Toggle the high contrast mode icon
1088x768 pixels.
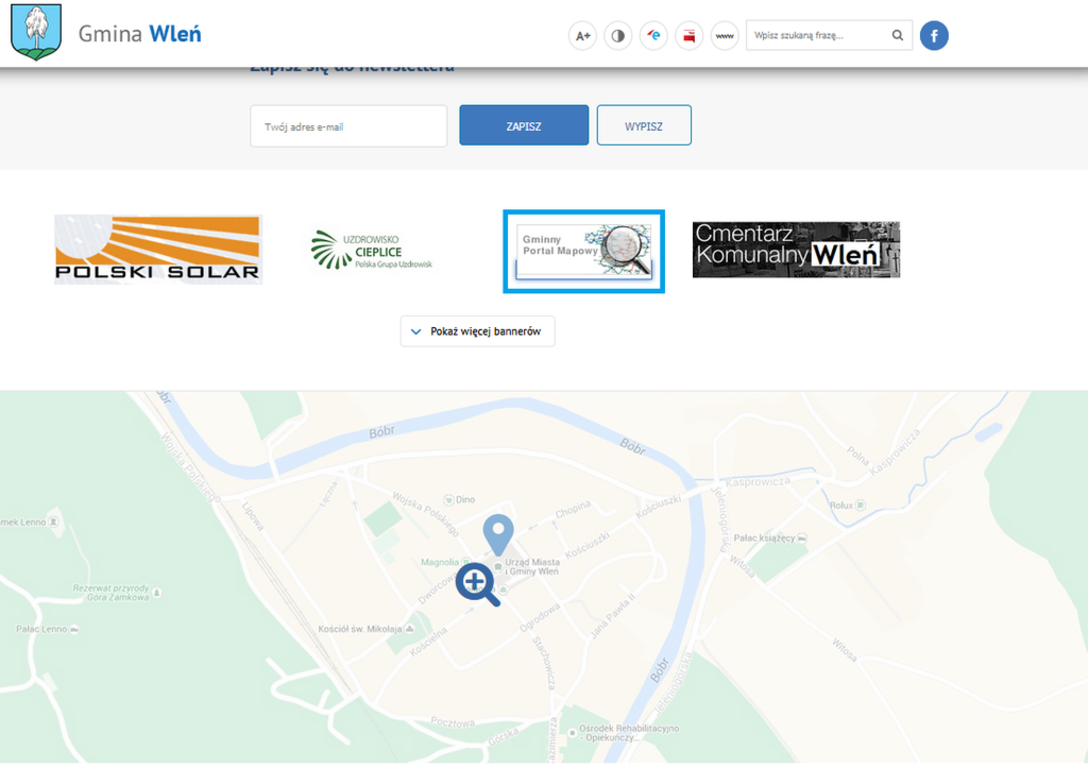click(618, 36)
